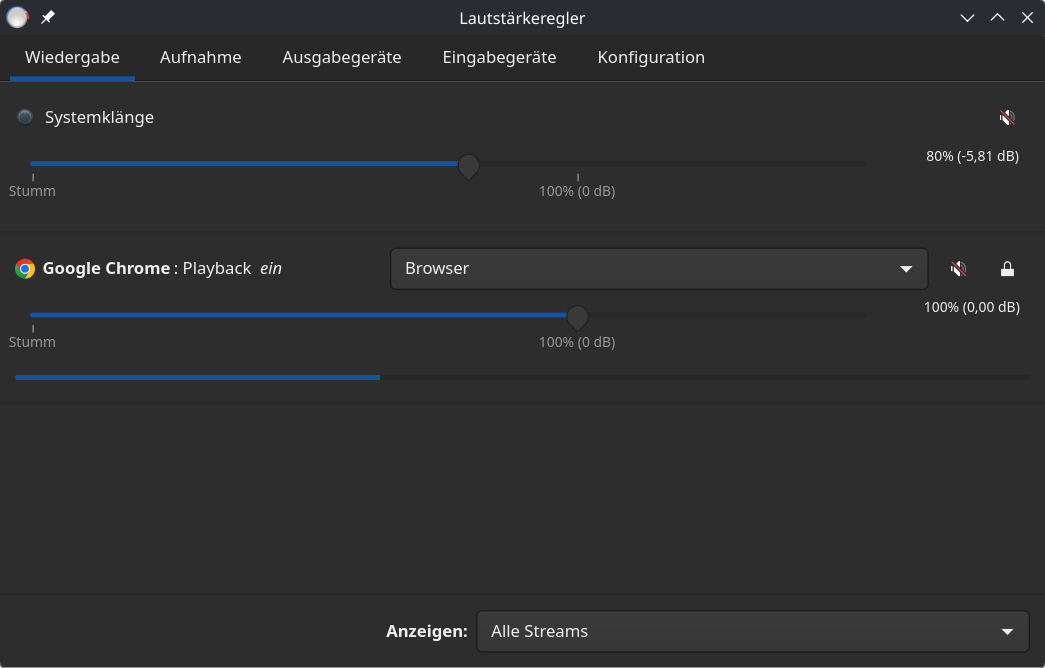Mute the Systemklänge stream
1045x668 pixels.
[1007, 118]
